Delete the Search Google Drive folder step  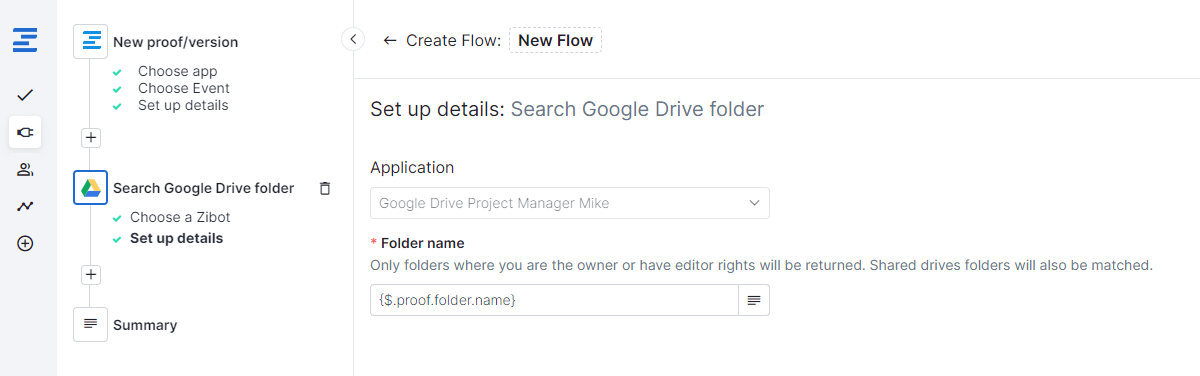324,188
